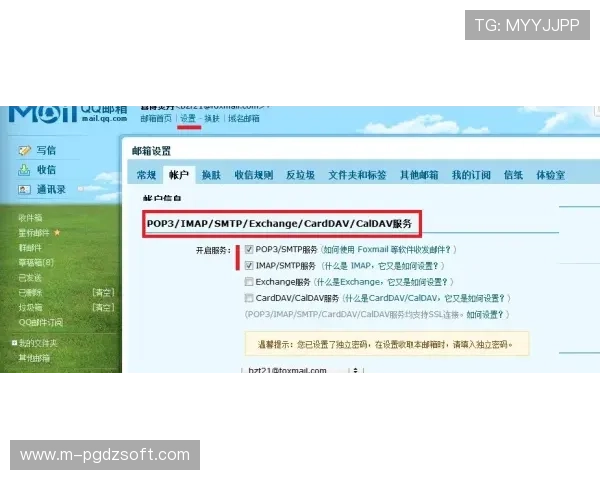600x480 pixels.
Task: Click the QQ Mail logo
Action: click(x=68, y=114)
